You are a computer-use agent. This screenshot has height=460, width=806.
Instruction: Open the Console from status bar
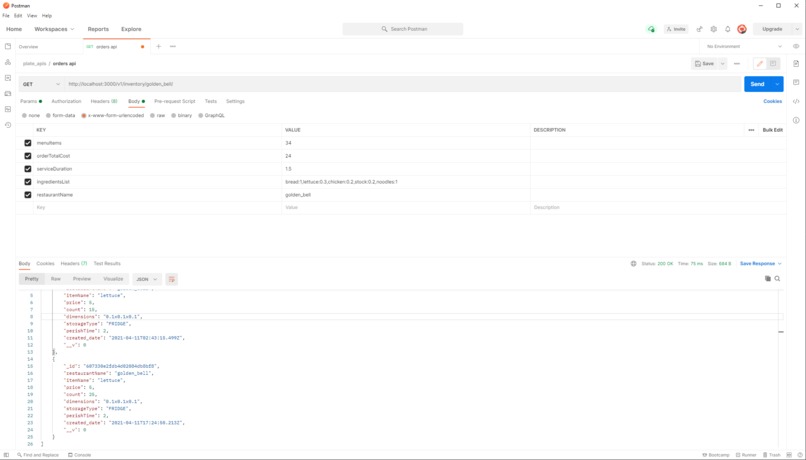pyautogui.click(x=79, y=455)
